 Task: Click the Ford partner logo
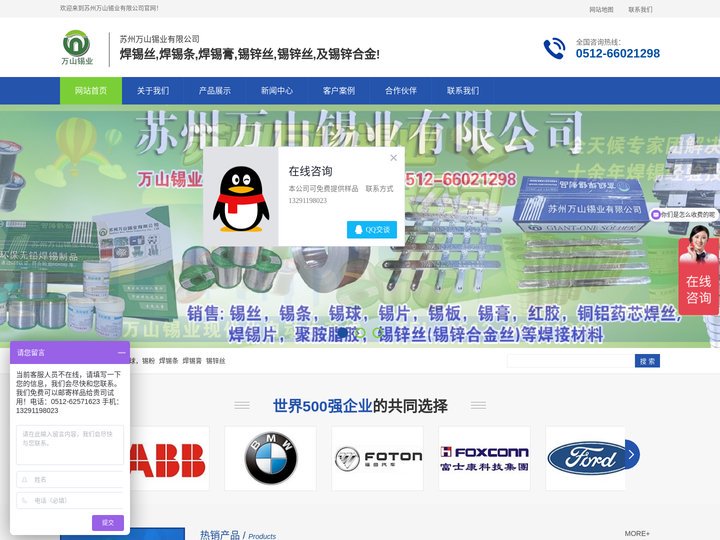click(x=585, y=458)
